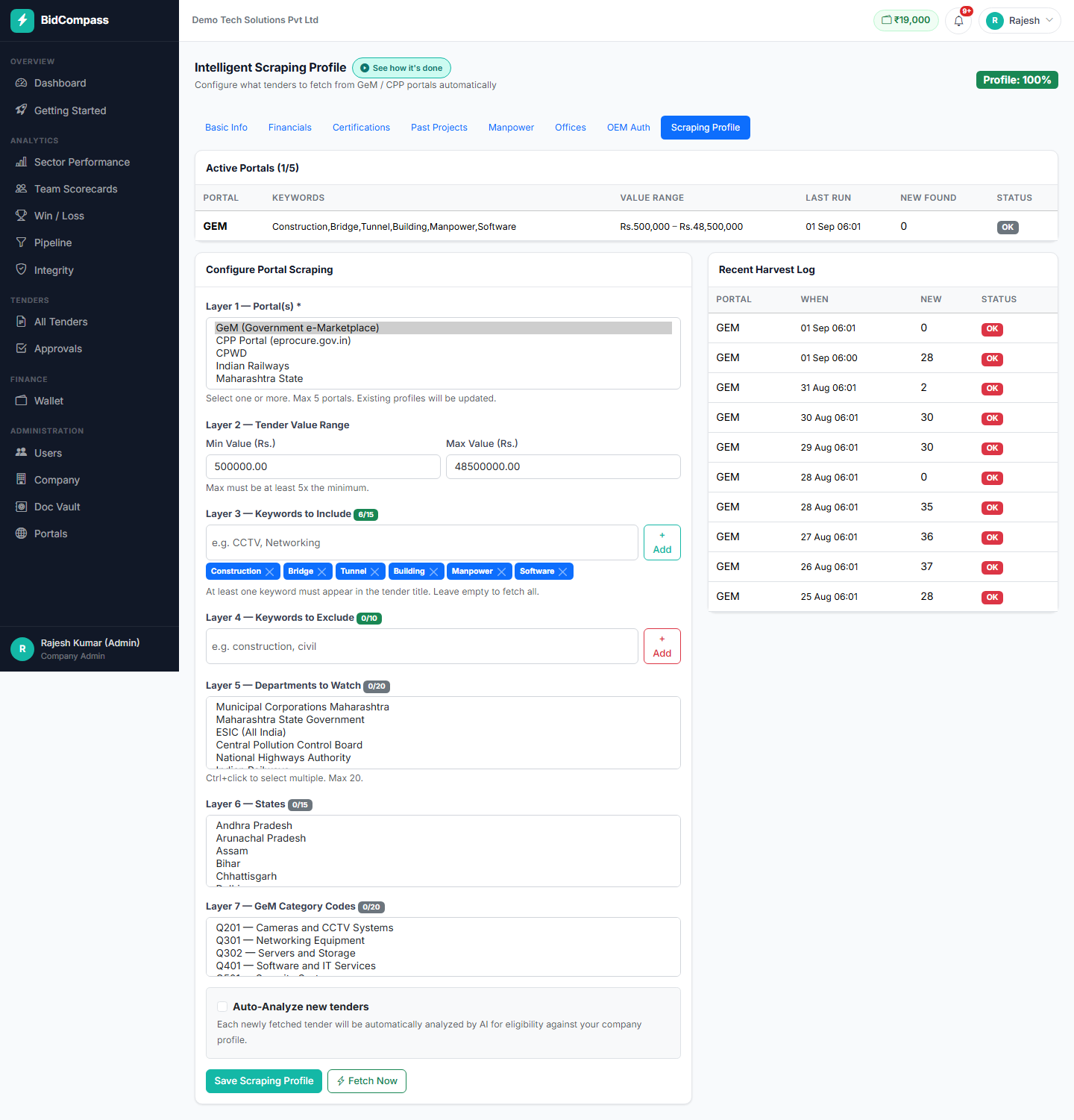This screenshot has width=1074, height=1120.
Task: Remove the Tunnel keyword tag
Action: 375,572
